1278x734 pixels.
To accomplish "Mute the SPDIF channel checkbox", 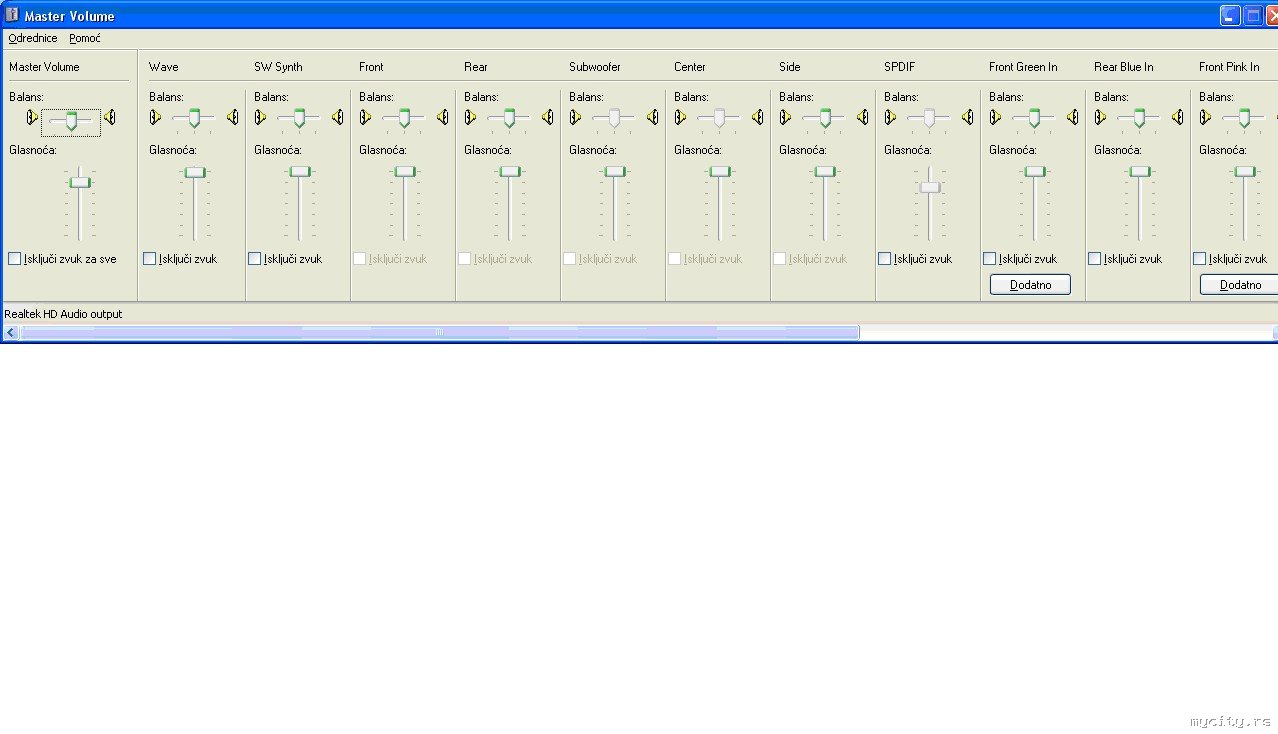I will [884, 259].
